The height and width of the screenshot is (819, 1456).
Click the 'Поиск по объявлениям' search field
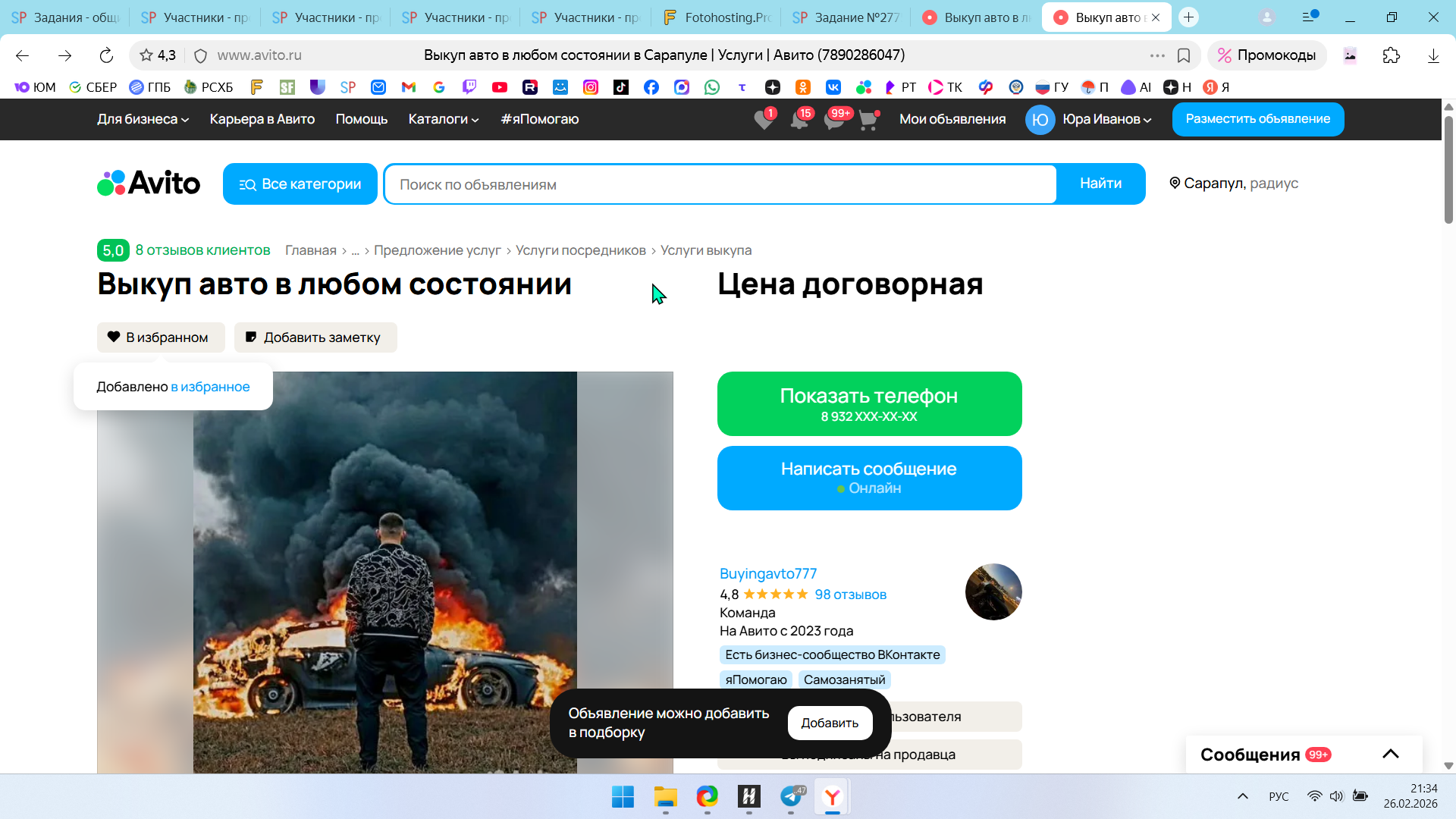point(720,184)
